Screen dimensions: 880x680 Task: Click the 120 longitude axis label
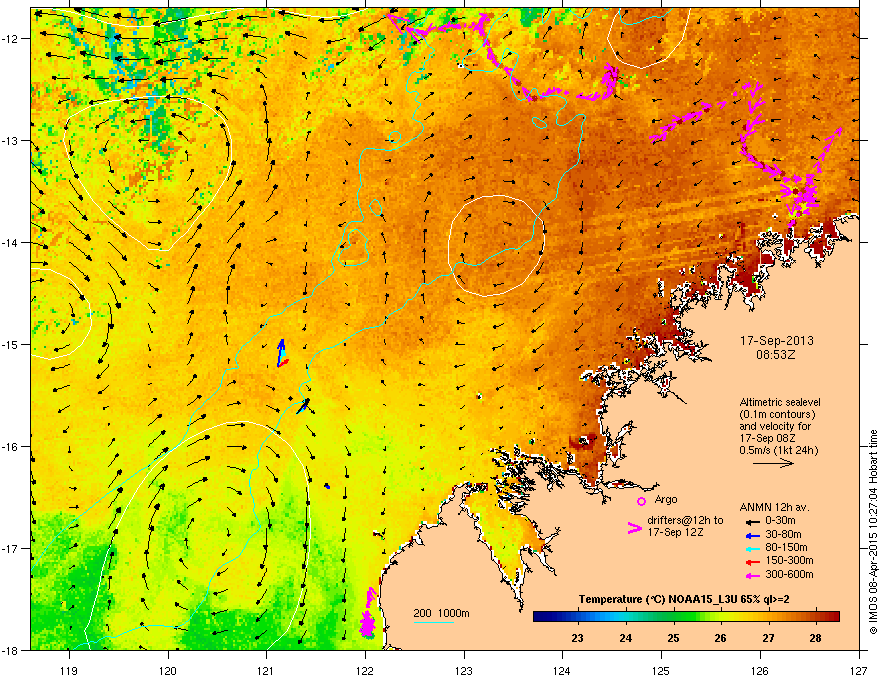168,670
